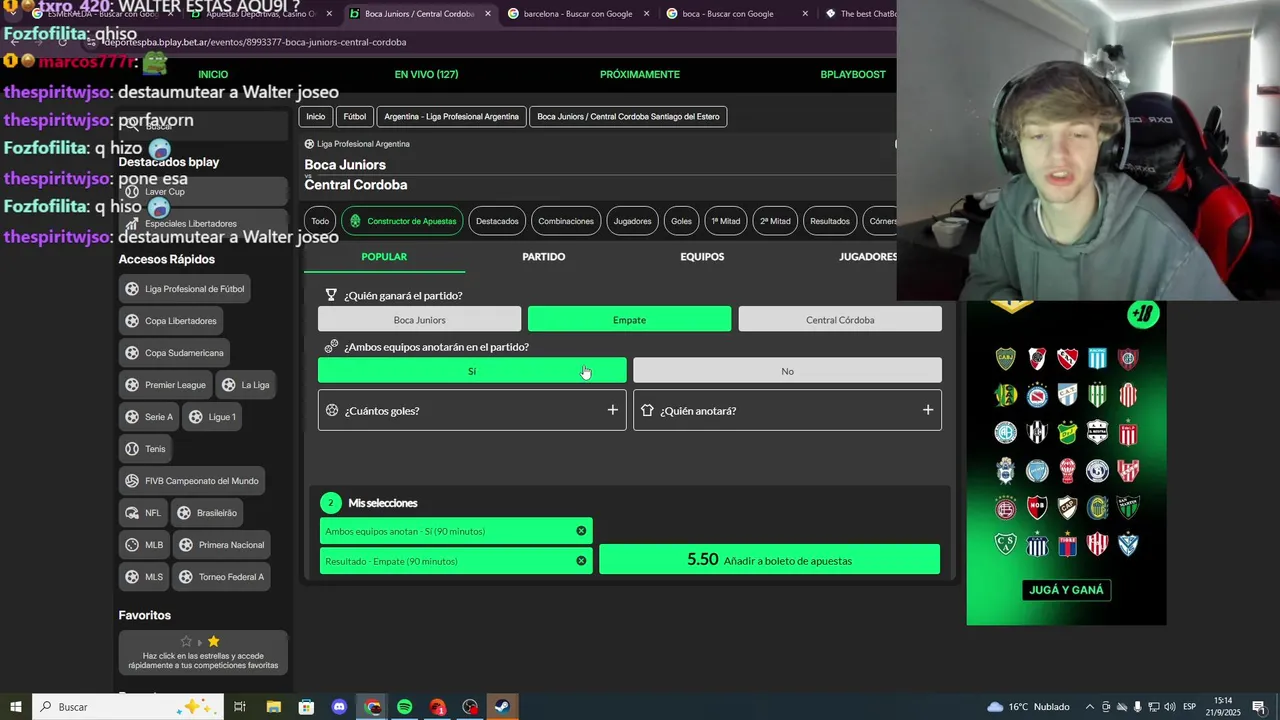Open the INICIO menu item
Viewport: 1280px width, 720px height.
point(213,74)
